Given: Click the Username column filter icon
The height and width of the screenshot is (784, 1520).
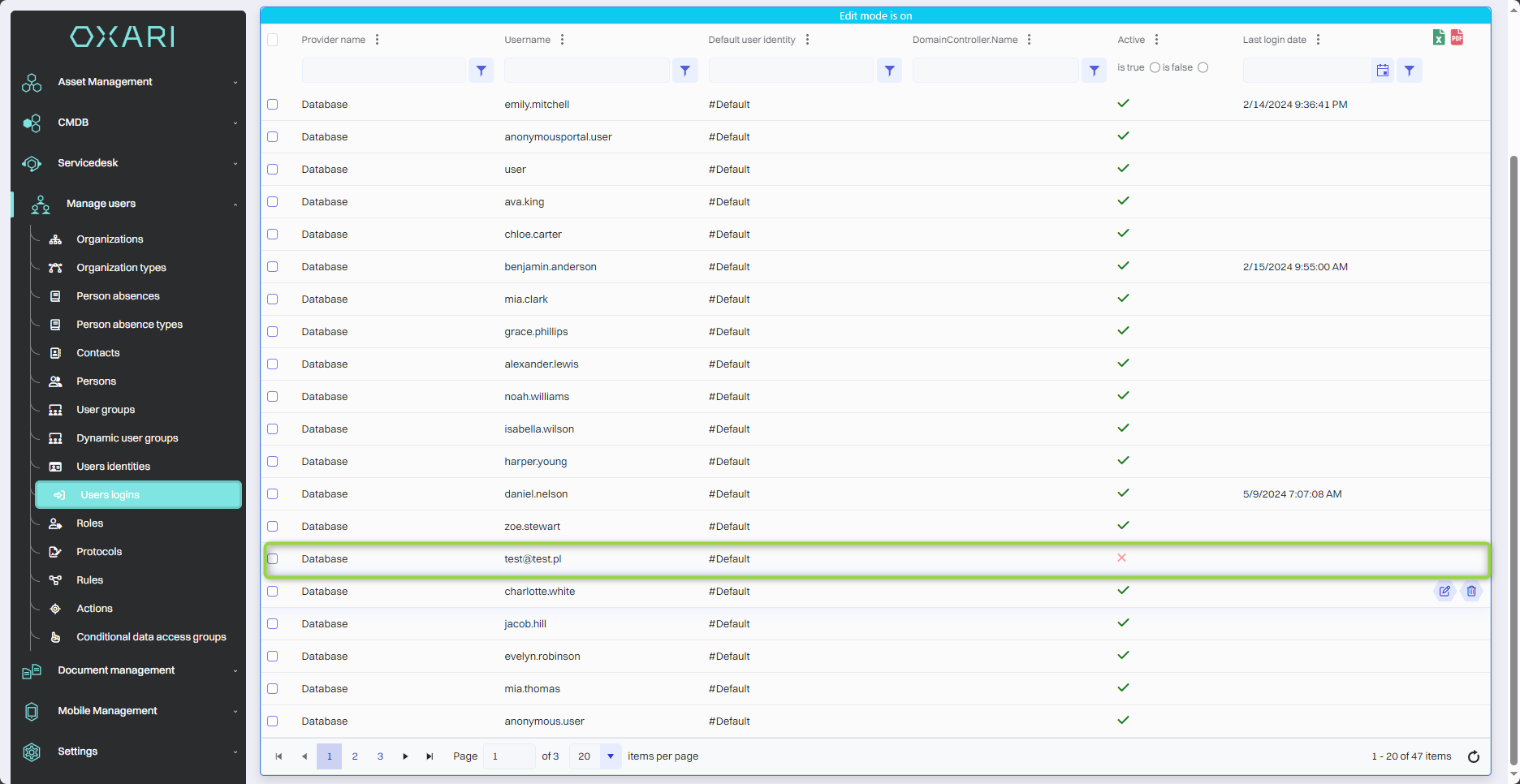Looking at the screenshot, I should coord(684,71).
